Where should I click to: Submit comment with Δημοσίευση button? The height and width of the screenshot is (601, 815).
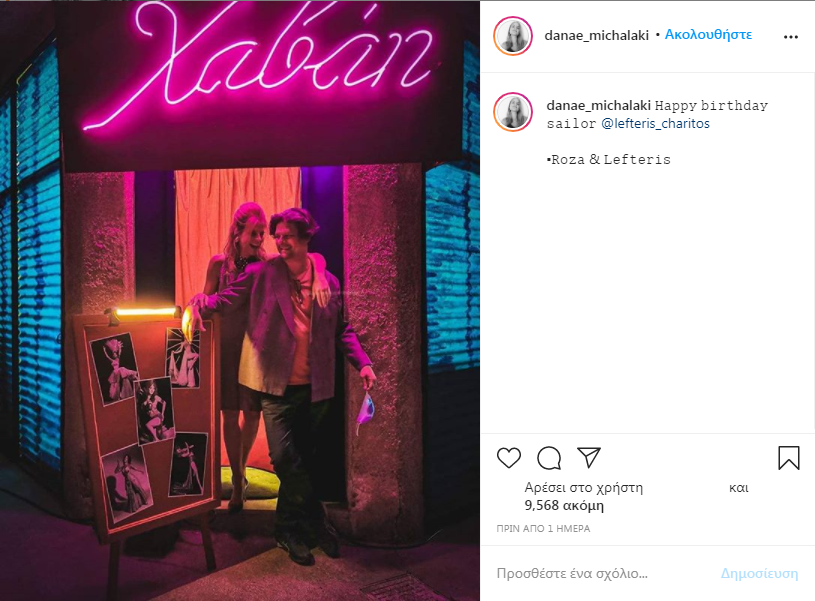click(x=759, y=573)
